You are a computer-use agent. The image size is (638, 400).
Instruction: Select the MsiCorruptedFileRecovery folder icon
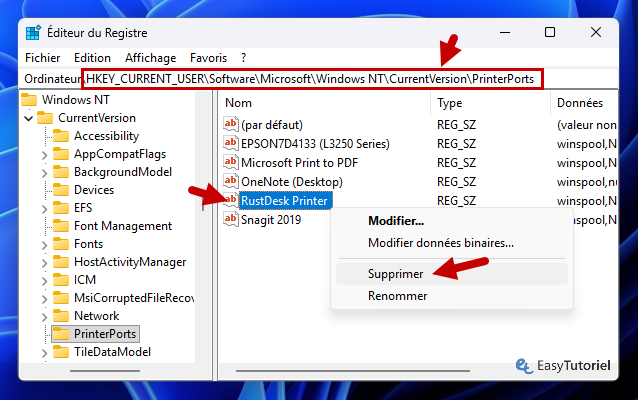click(61, 298)
